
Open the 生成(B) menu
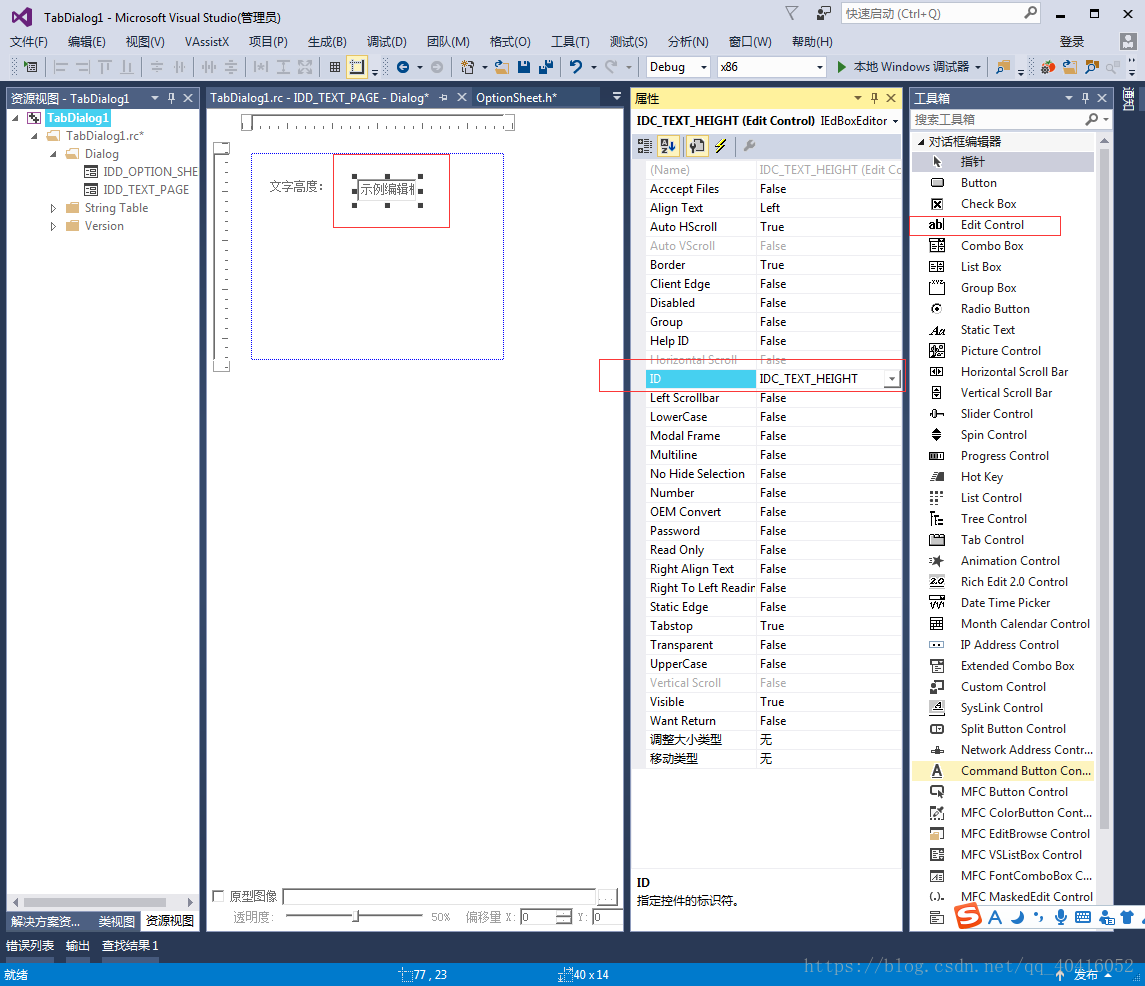pos(326,42)
